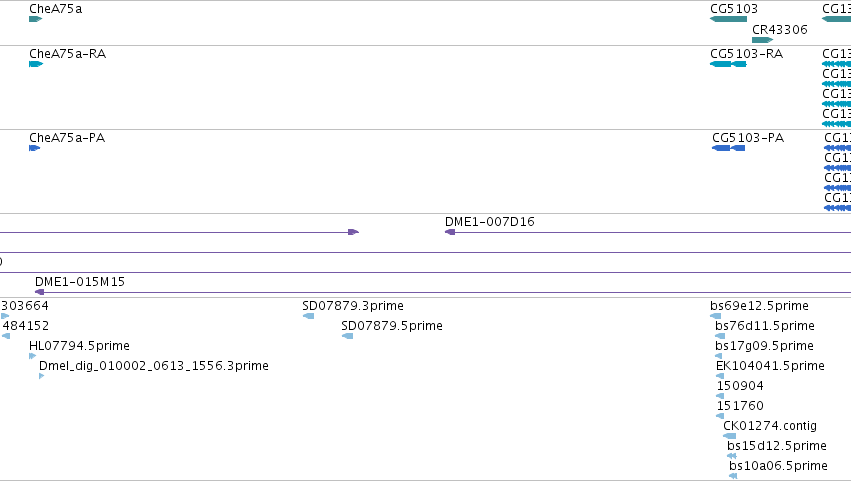Select the bs10a06.5prime label
Viewport: 851px width, 481px height.
tap(778, 466)
